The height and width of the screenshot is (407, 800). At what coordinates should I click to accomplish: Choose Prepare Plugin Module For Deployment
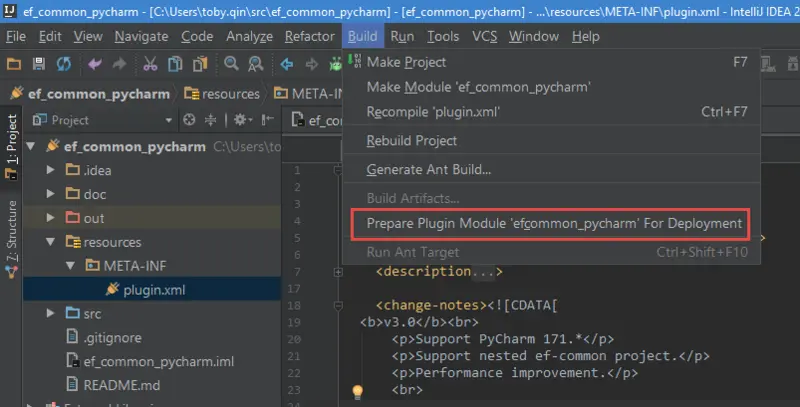(552, 223)
